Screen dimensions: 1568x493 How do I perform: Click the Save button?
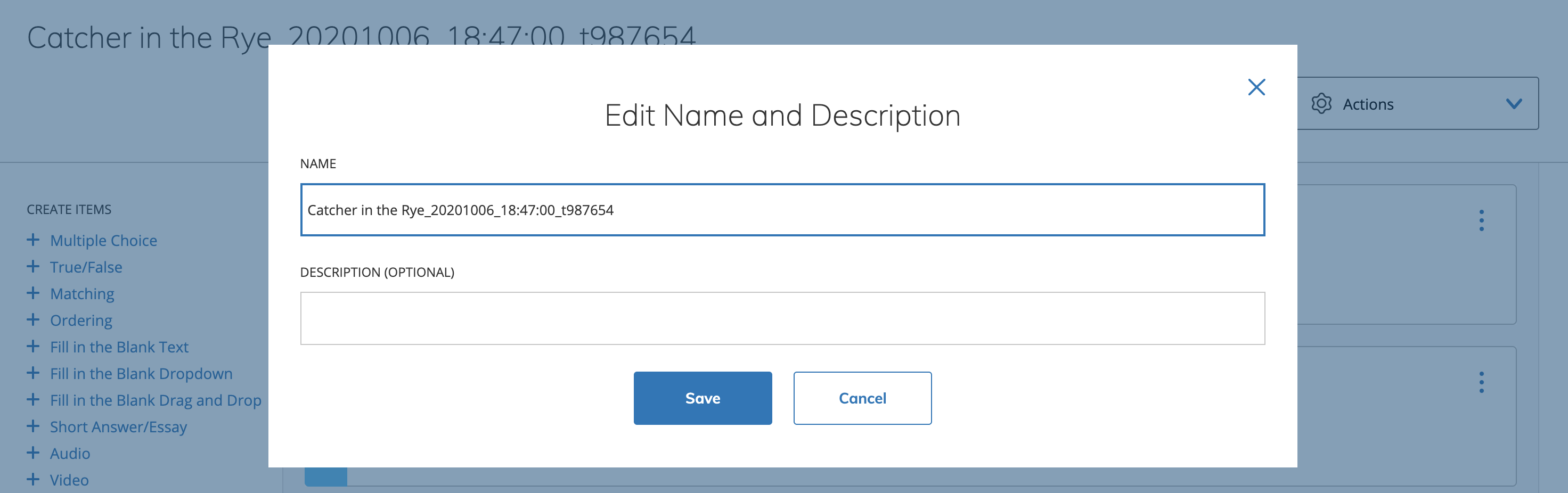tap(702, 398)
